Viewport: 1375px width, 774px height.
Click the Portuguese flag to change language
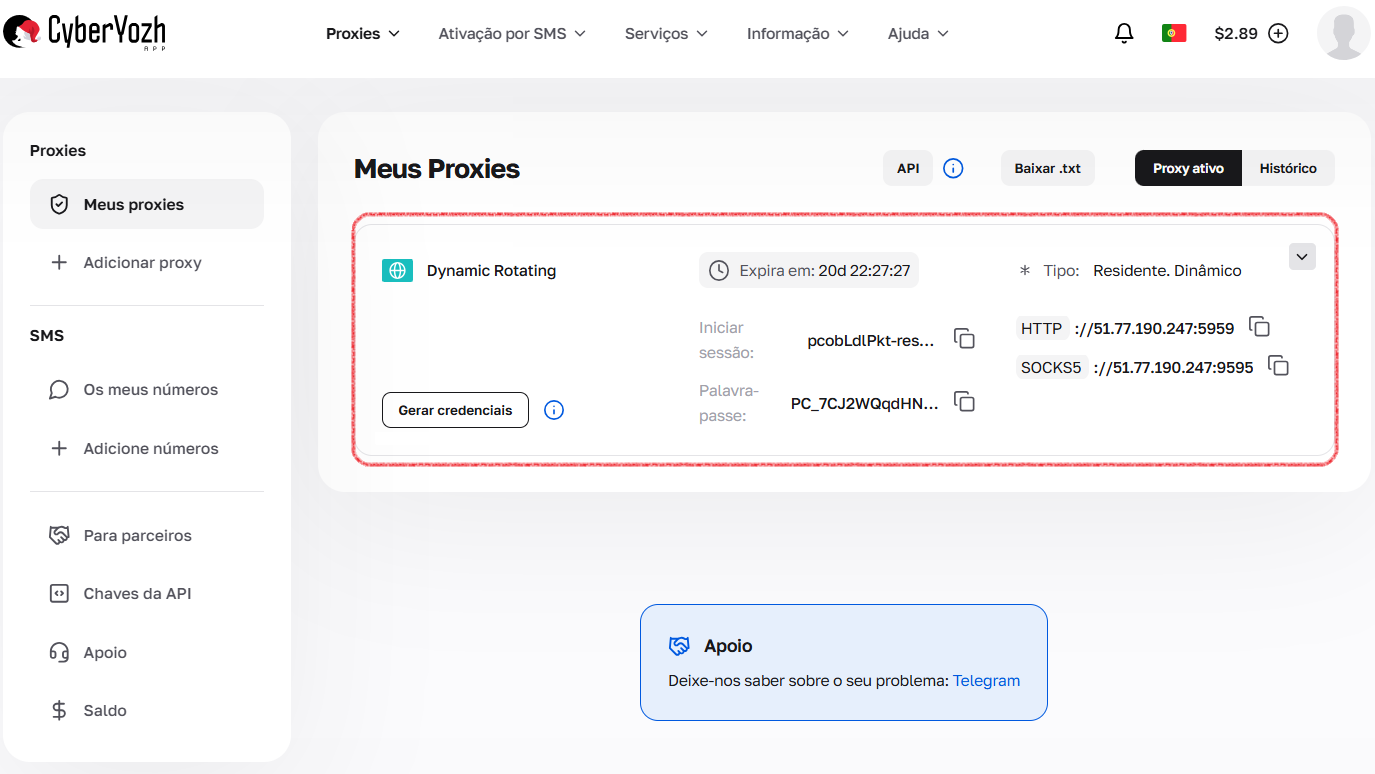[1174, 32]
